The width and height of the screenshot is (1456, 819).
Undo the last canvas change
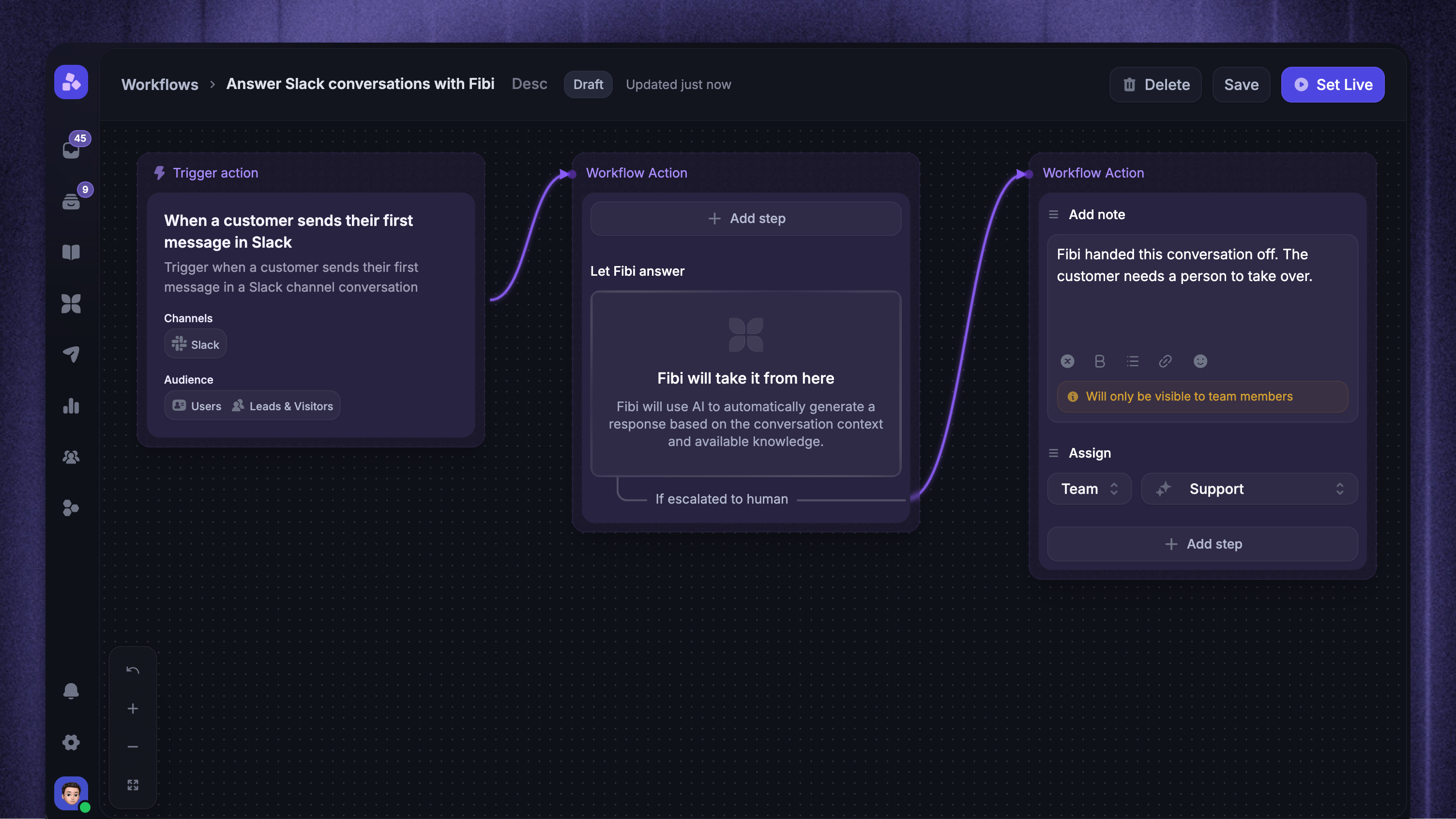133,670
